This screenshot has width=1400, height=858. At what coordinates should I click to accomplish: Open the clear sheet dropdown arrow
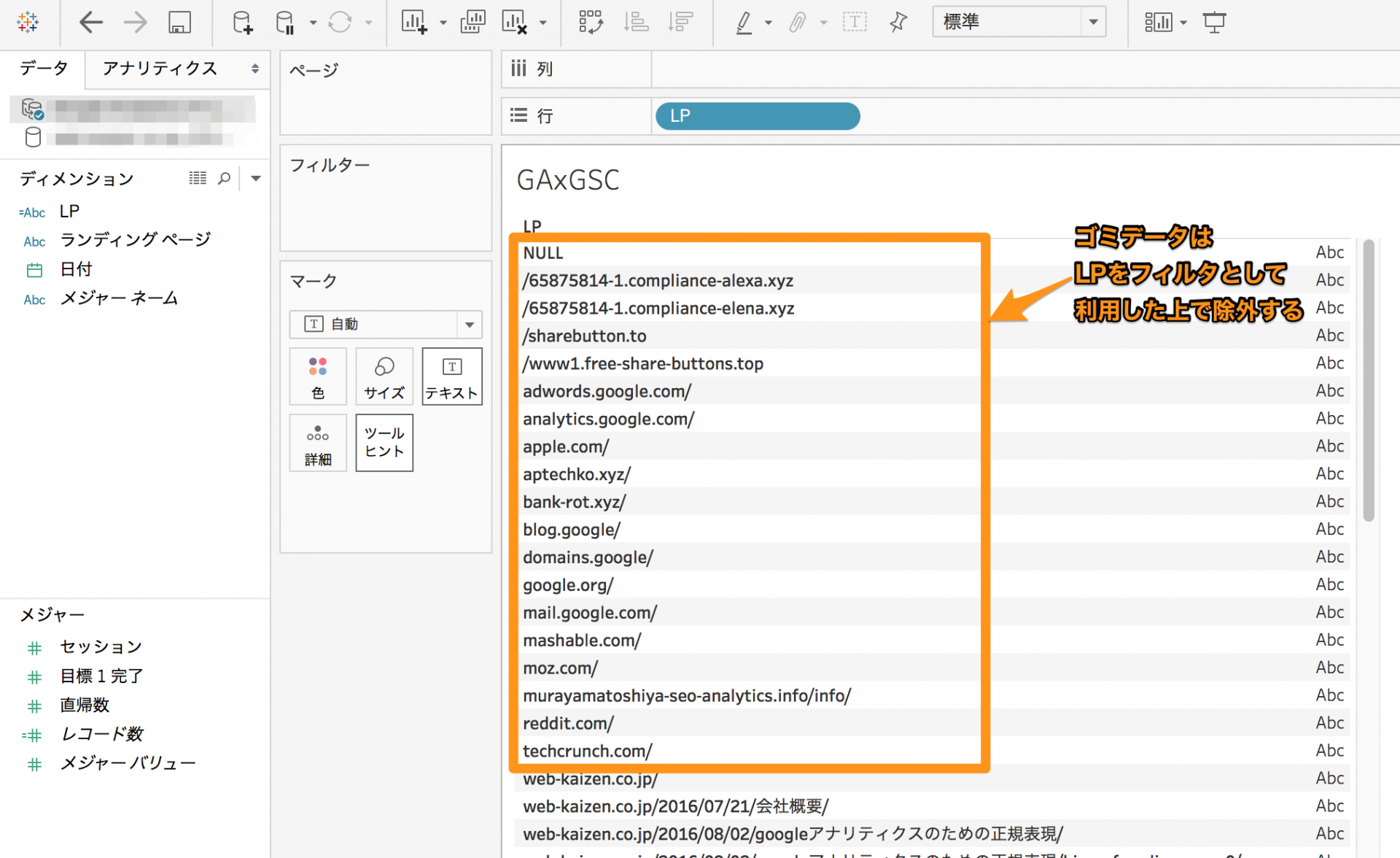pyautogui.click(x=542, y=23)
